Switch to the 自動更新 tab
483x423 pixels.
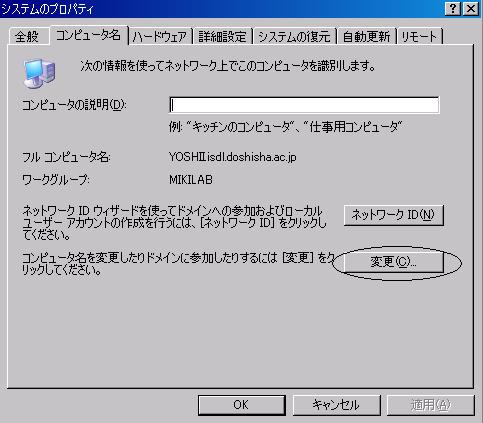[366, 36]
